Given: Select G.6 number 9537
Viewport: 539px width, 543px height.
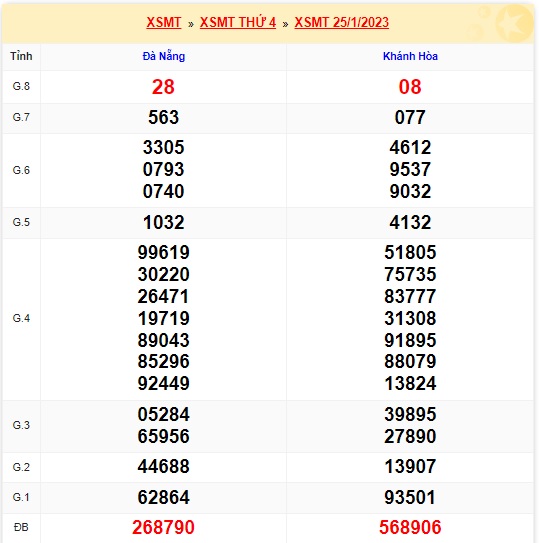Looking at the screenshot, I should click(410, 169).
